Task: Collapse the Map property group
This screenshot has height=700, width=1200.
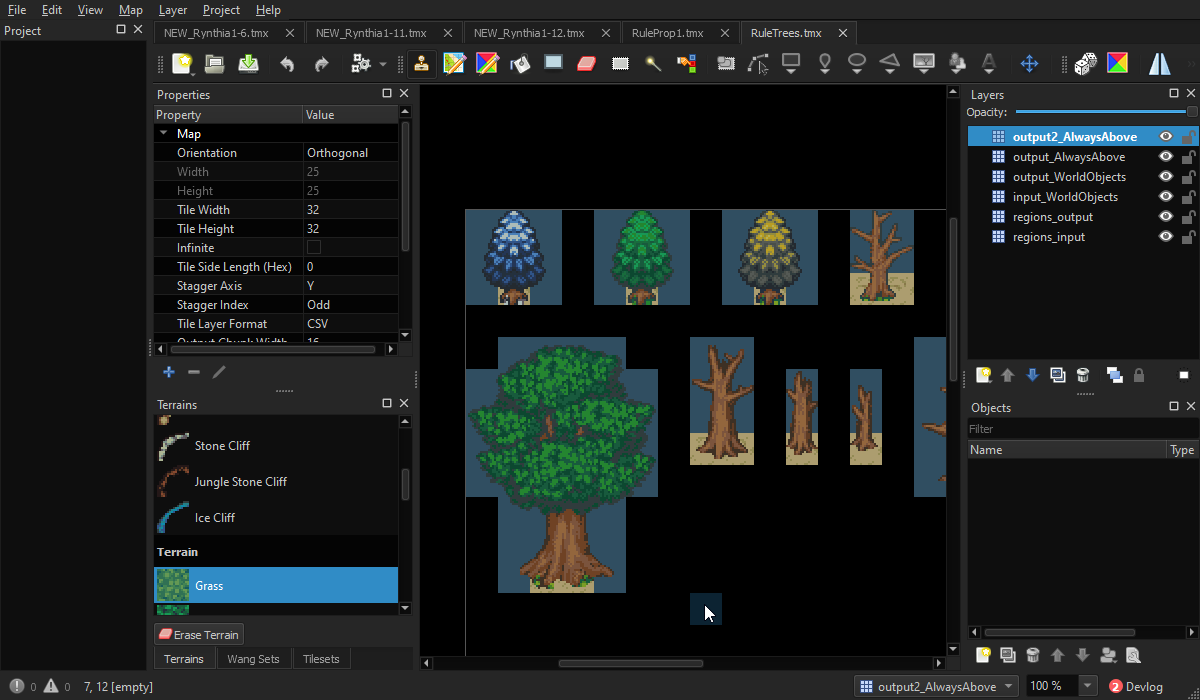Action: tap(164, 133)
